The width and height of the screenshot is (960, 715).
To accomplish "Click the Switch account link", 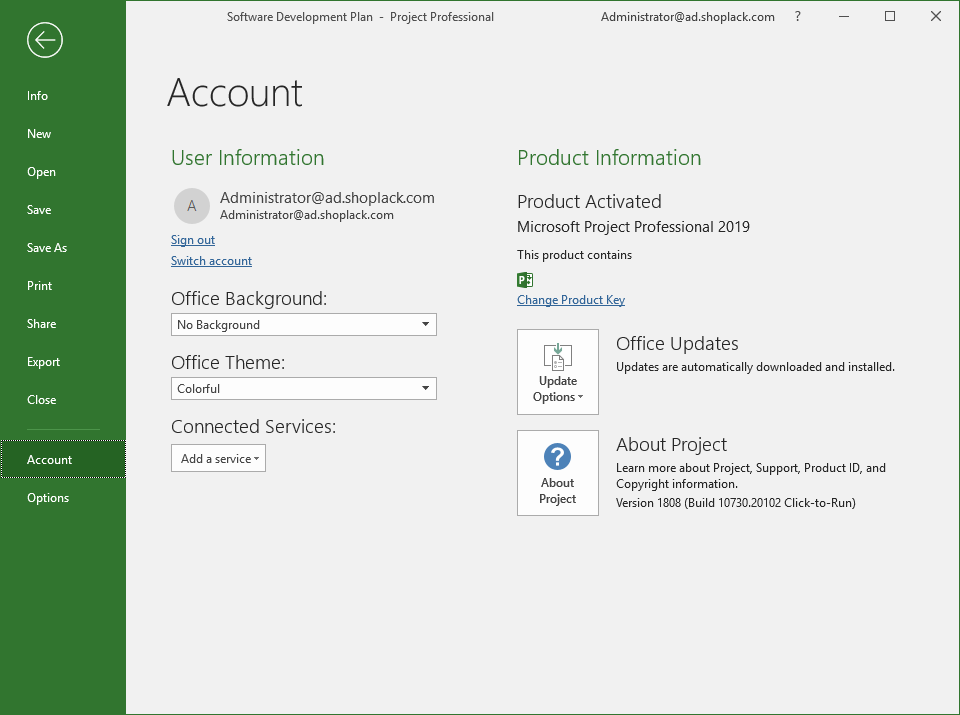I will pyautogui.click(x=211, y=261).
